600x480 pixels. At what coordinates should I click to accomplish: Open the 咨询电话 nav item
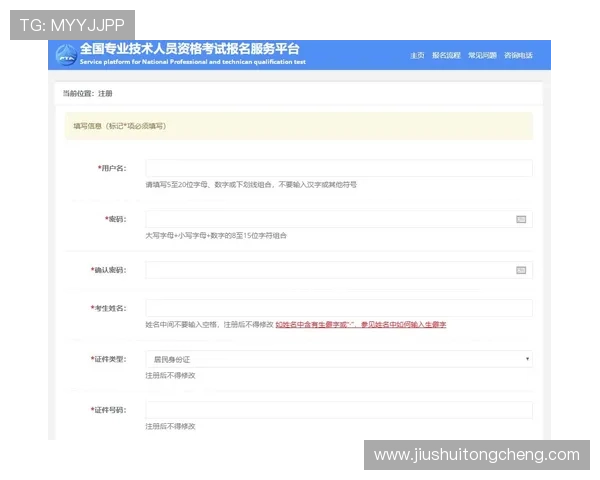tap(518, 56)
